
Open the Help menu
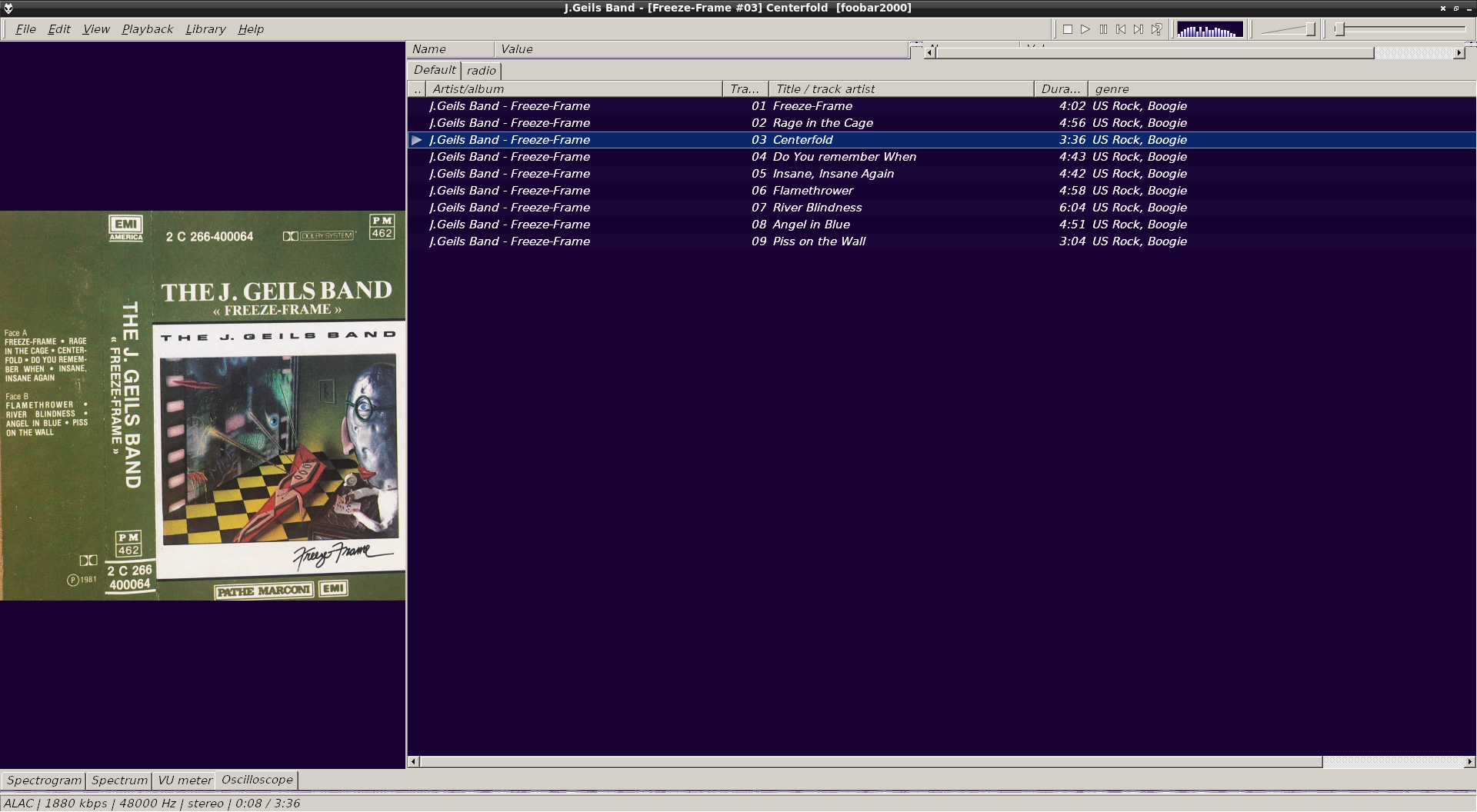(x=251, y=29)
